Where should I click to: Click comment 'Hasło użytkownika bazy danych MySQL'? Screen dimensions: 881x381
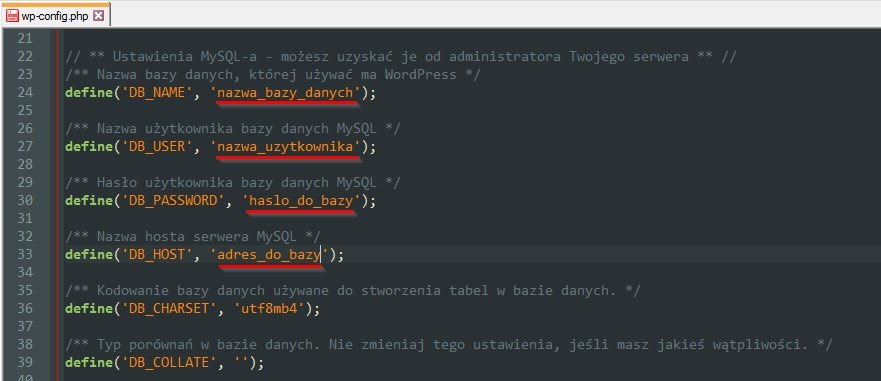tap(238, 183)
